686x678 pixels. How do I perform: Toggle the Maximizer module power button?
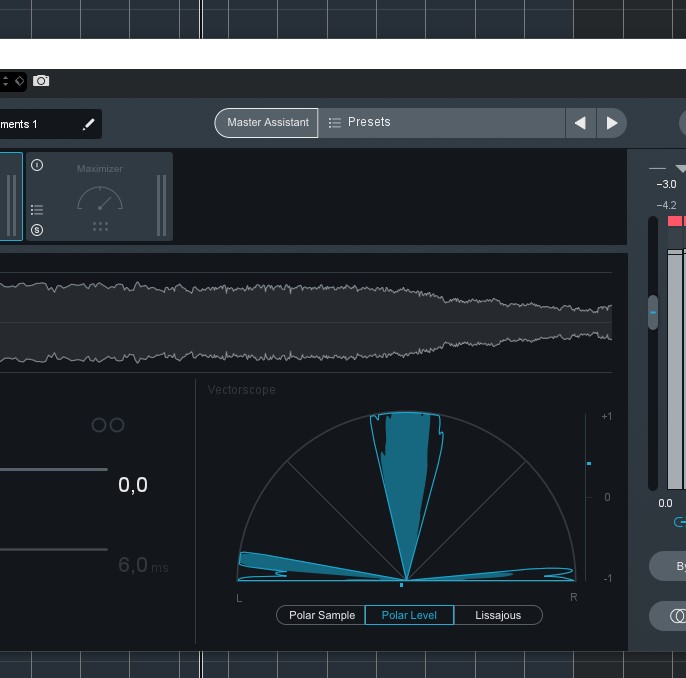37,165
